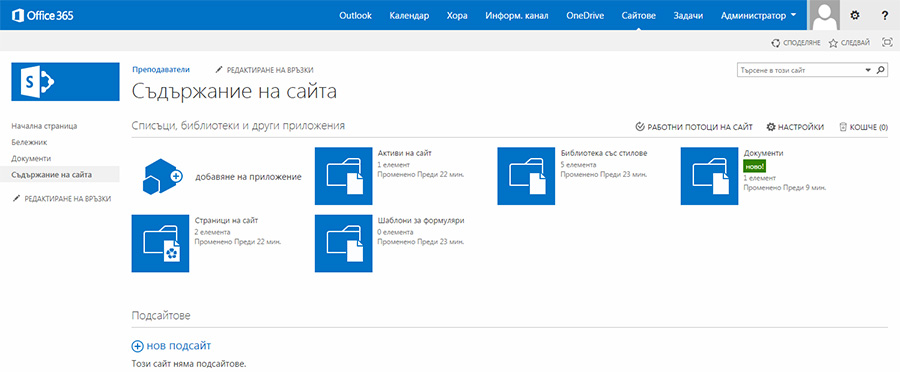Click the Преподаватели breadcrumb link
Viewport: 900px width, 372px height.
click(x=161, y=69)
